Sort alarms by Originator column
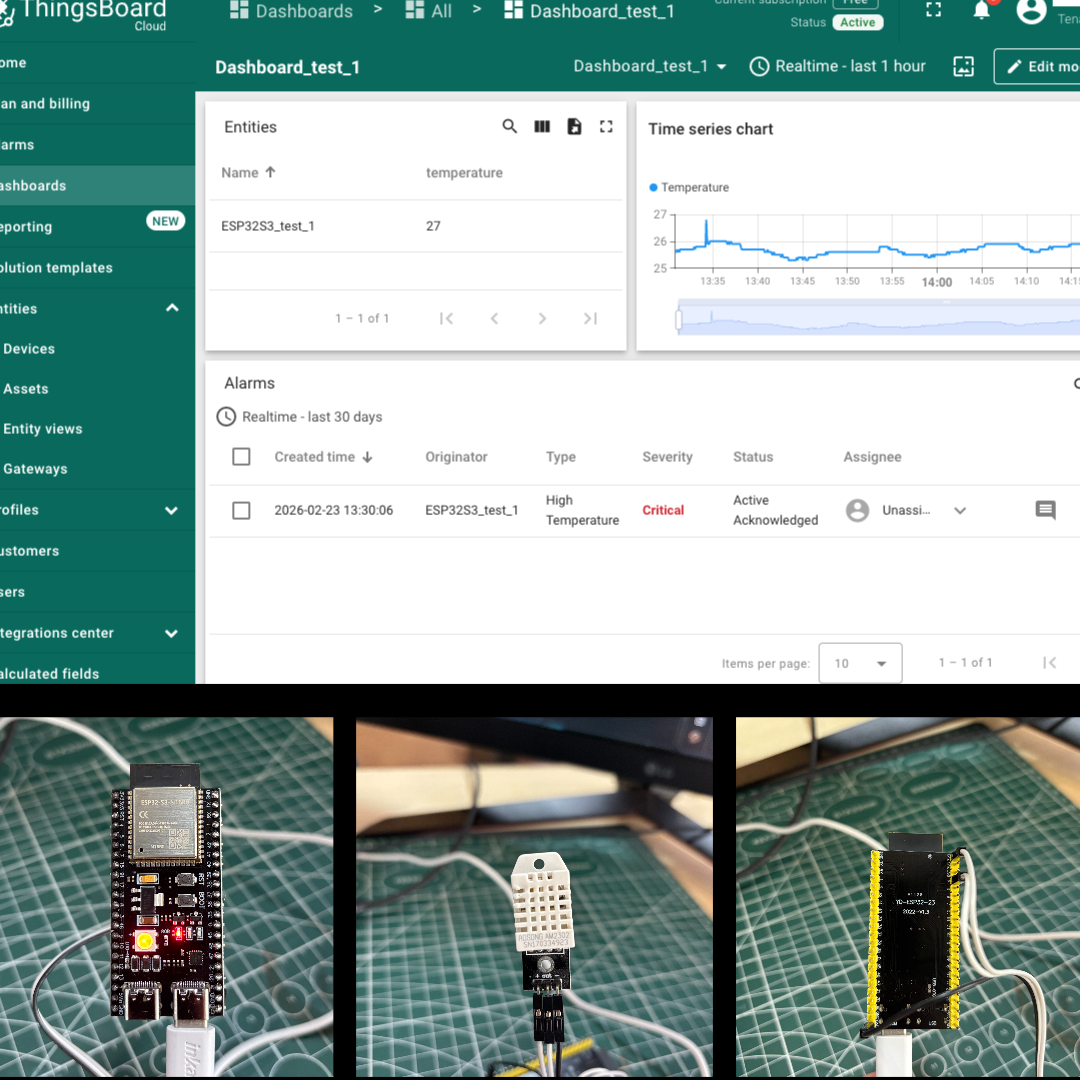Screen dimensions: 1080x1080 point(456,457)
